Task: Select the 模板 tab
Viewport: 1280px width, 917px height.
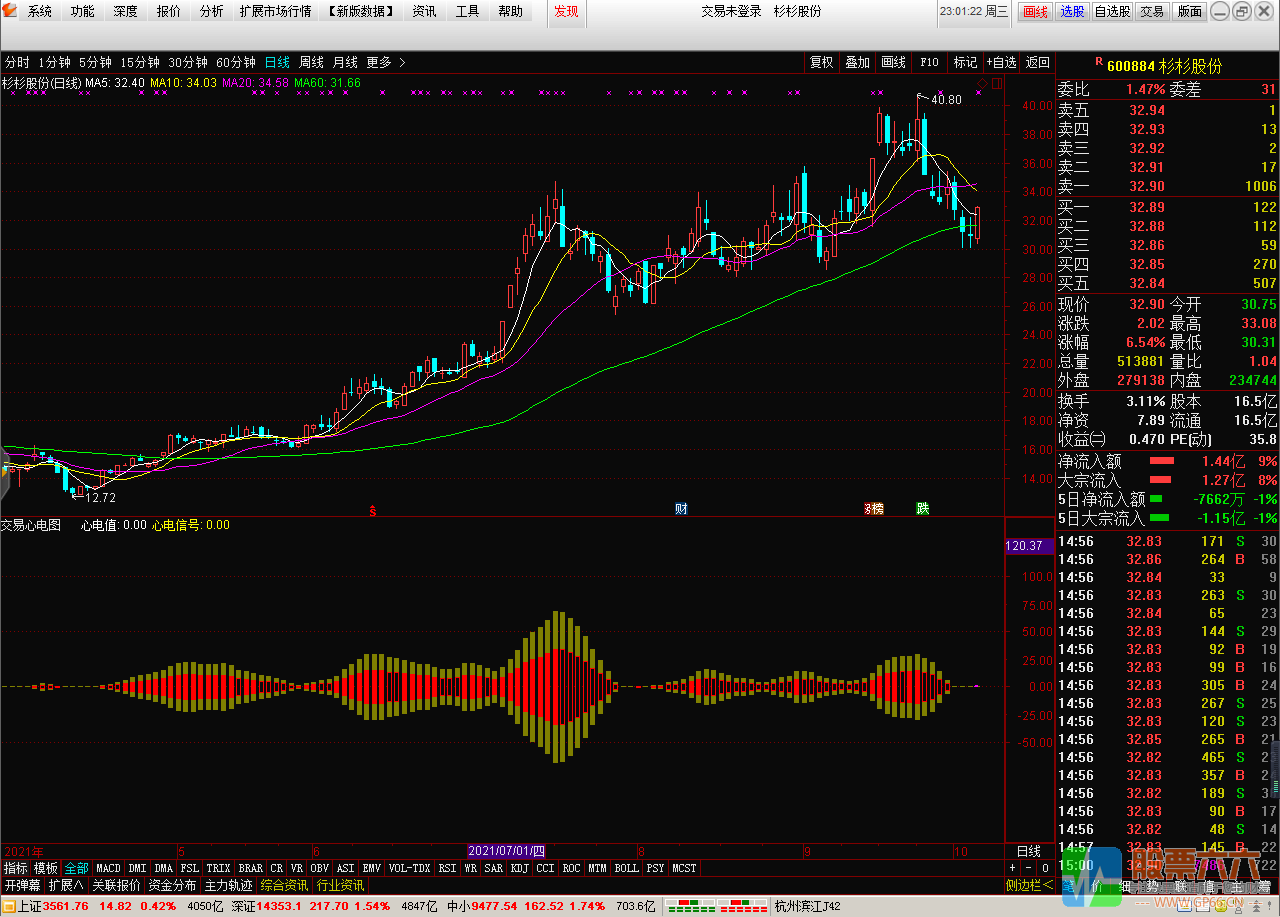Action: click(46, 868)
